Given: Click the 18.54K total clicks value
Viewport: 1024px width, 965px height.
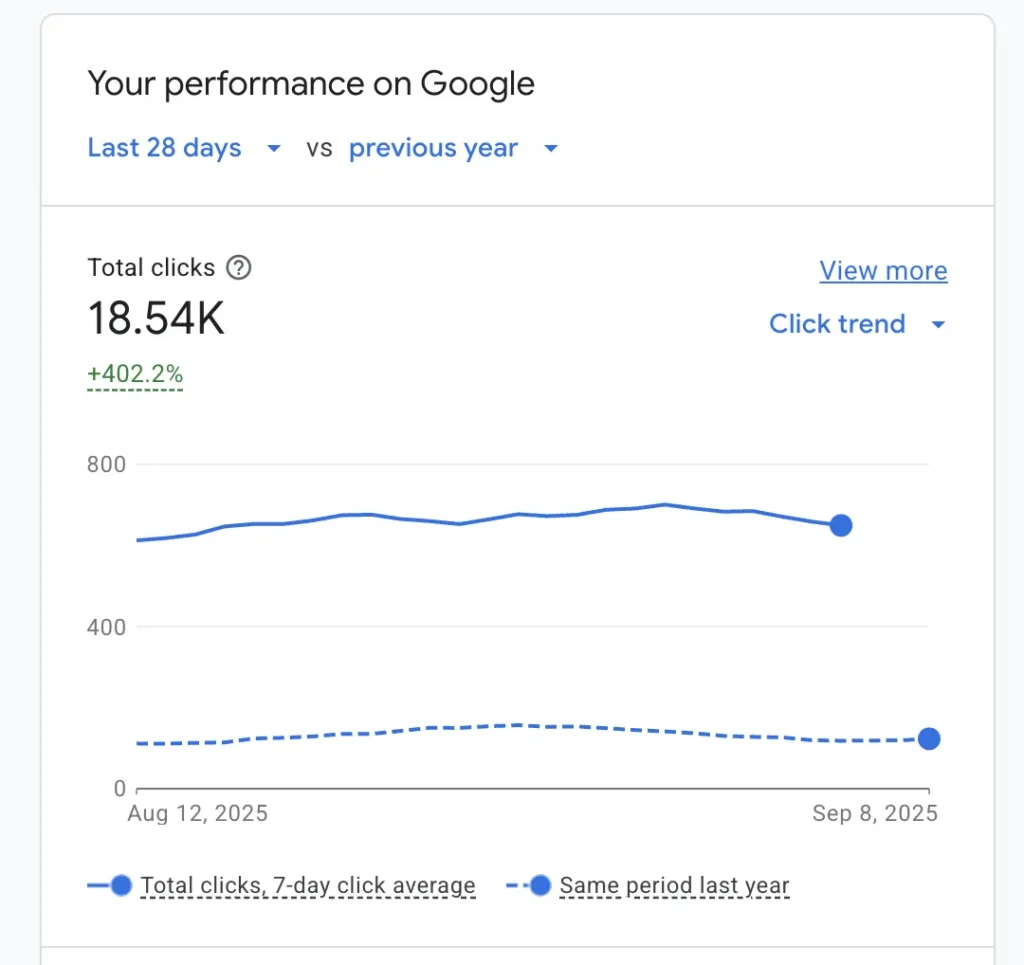Looking at the screenshot, I should pyautogui.click(x=156, y=320).
